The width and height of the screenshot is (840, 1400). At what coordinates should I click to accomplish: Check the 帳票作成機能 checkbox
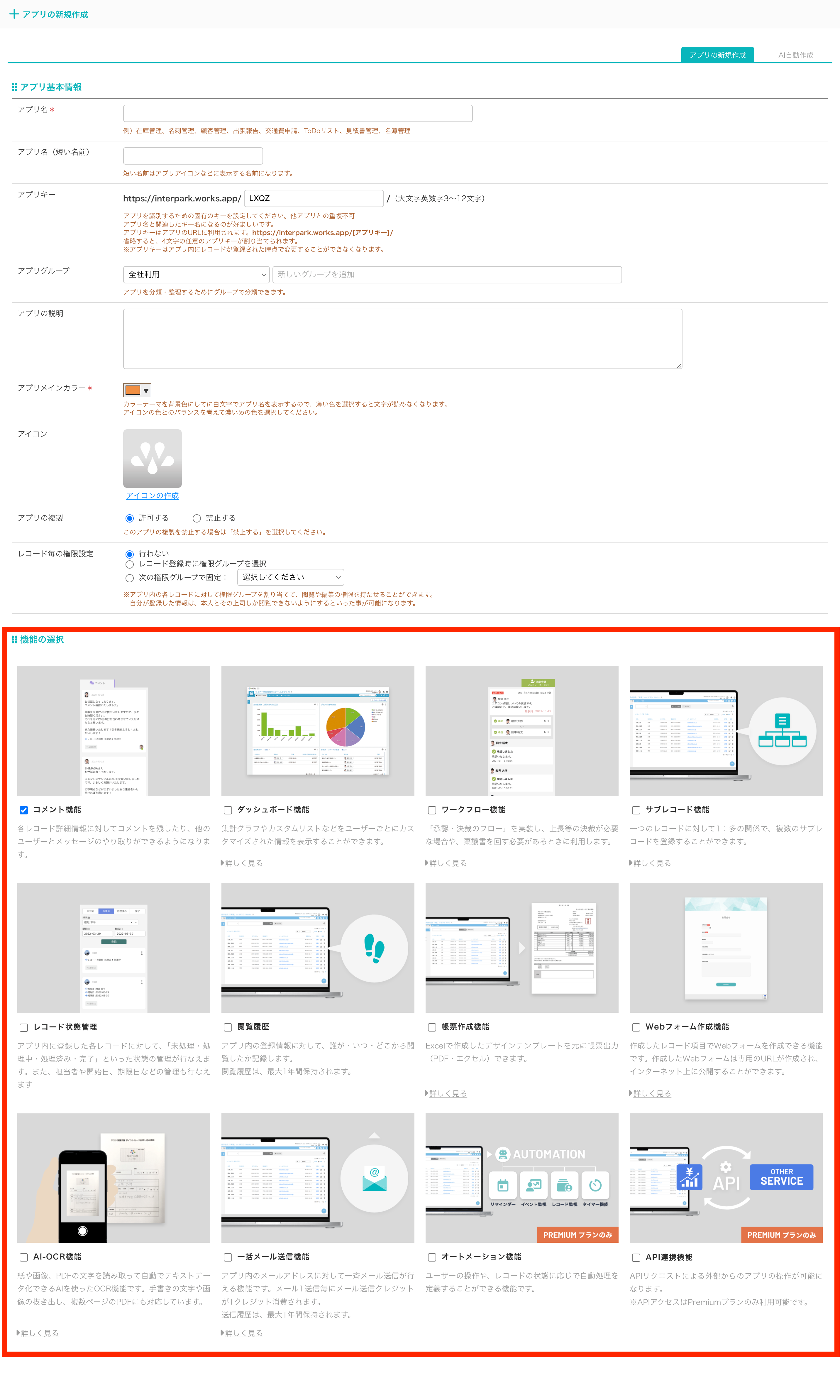click(x=432, y=1027)
